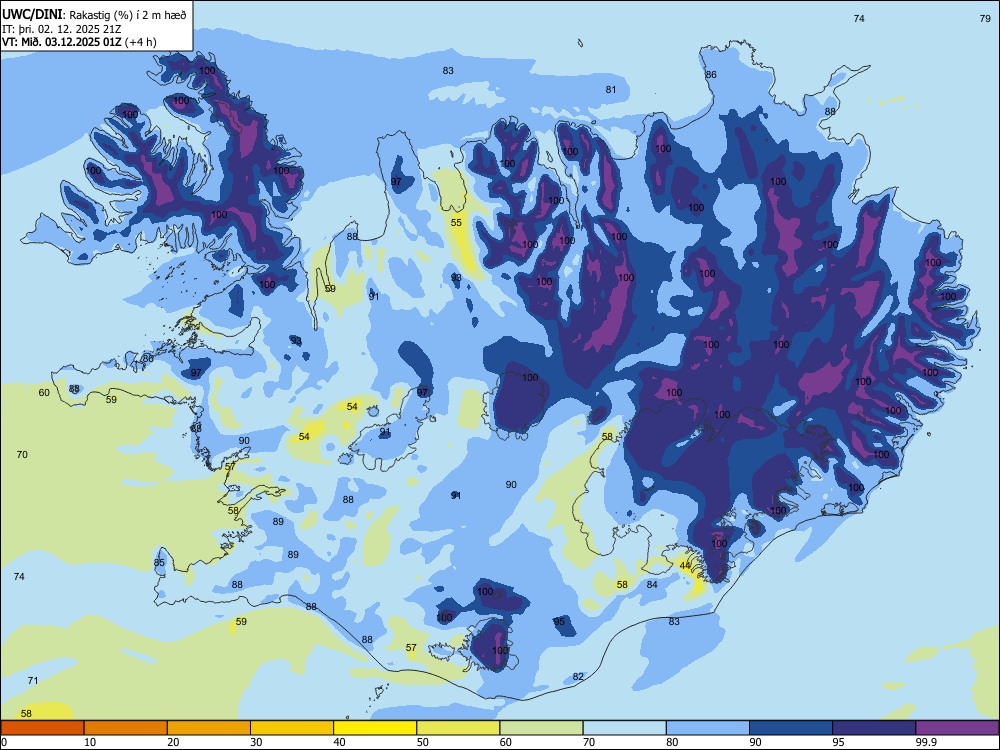Click the dark blue 90–95 legend swatch
The width and height of the screenshot is (1000, 750).
coord(791,728)
